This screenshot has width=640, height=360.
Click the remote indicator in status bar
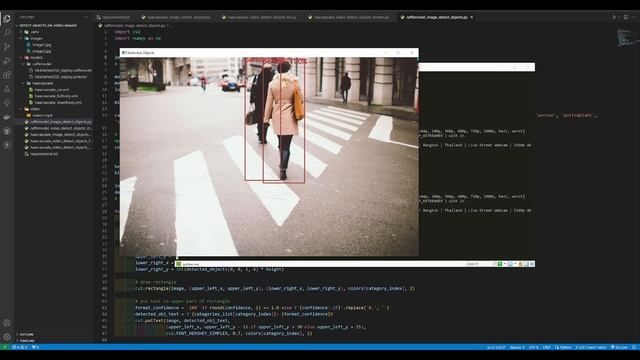point(4,347)
